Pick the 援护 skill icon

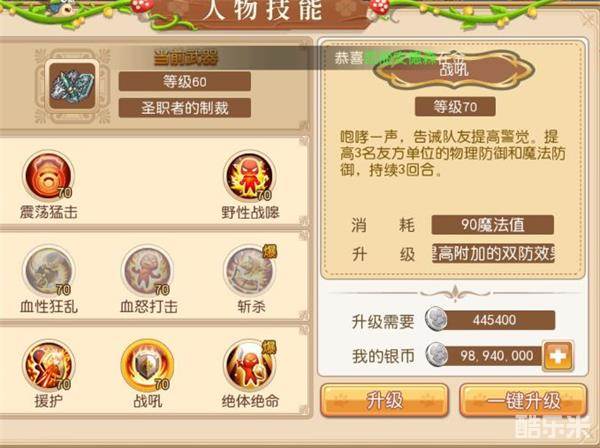click(x=48, y=365)
